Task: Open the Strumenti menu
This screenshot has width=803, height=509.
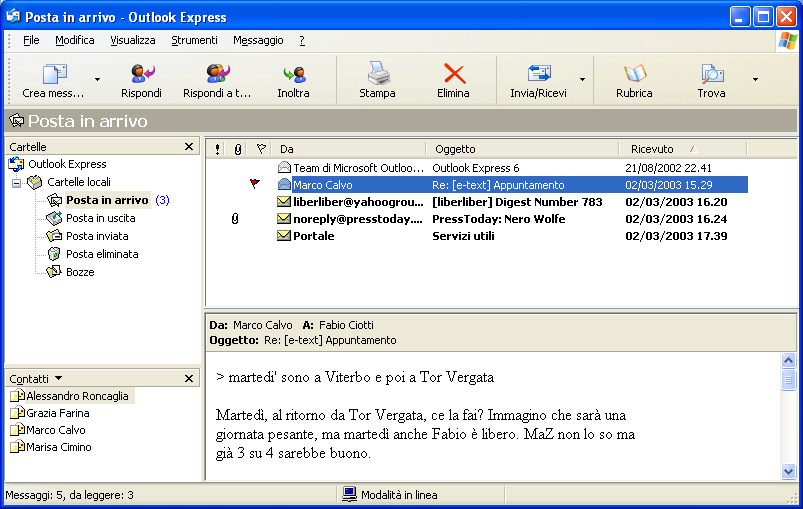Action: point(194,40)
